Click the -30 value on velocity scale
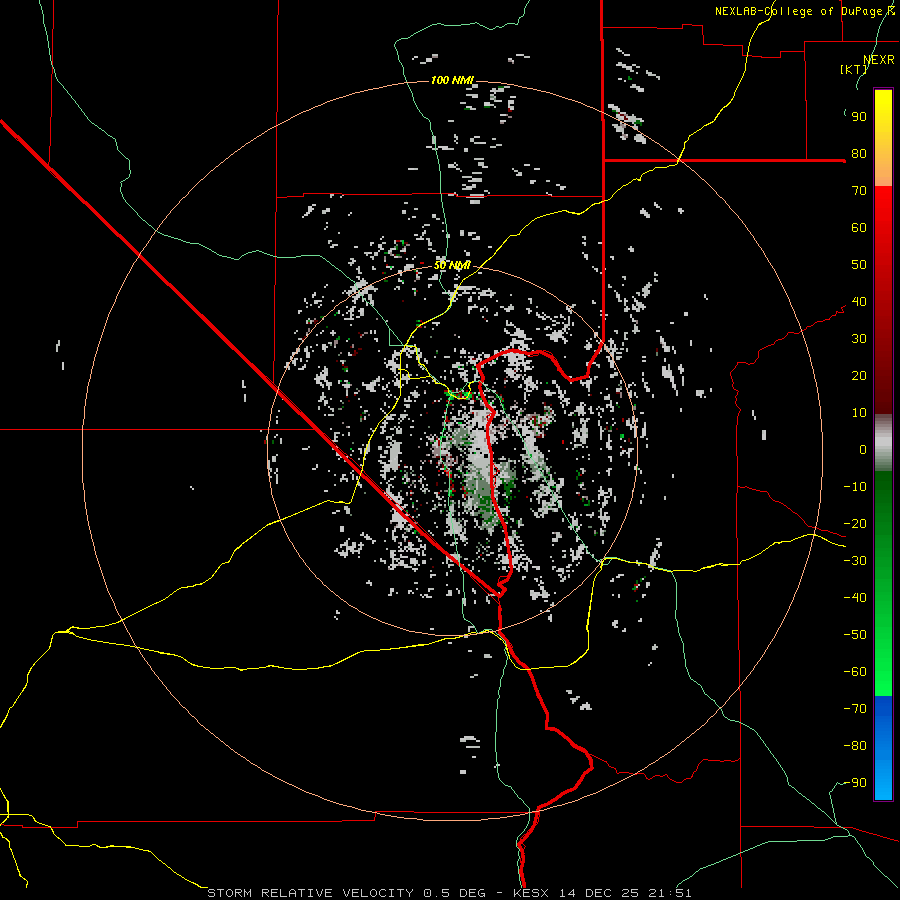The image size is (900, 900). (x=855, y=561)
